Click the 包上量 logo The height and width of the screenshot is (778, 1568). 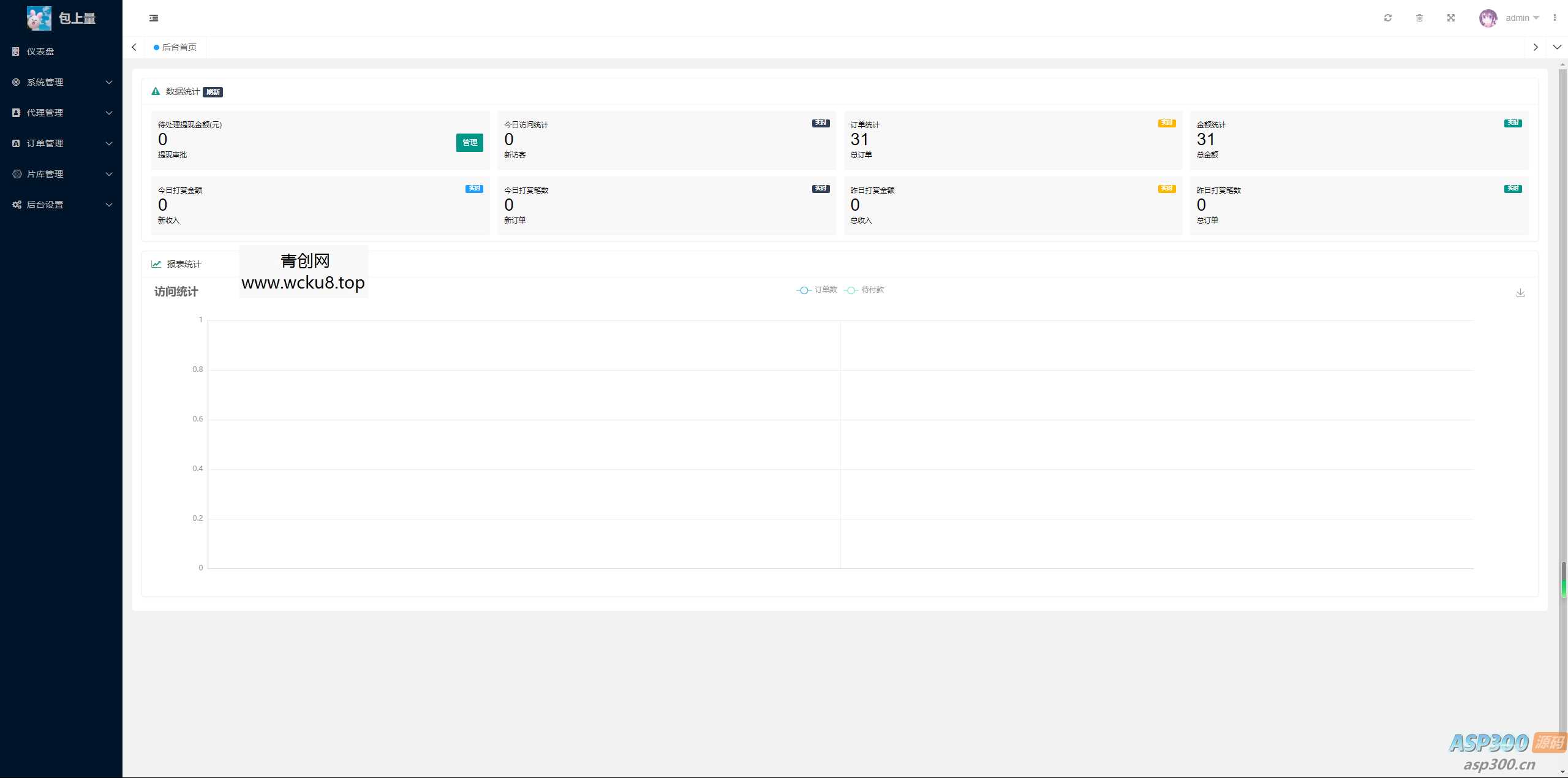(x=61, y=18)
